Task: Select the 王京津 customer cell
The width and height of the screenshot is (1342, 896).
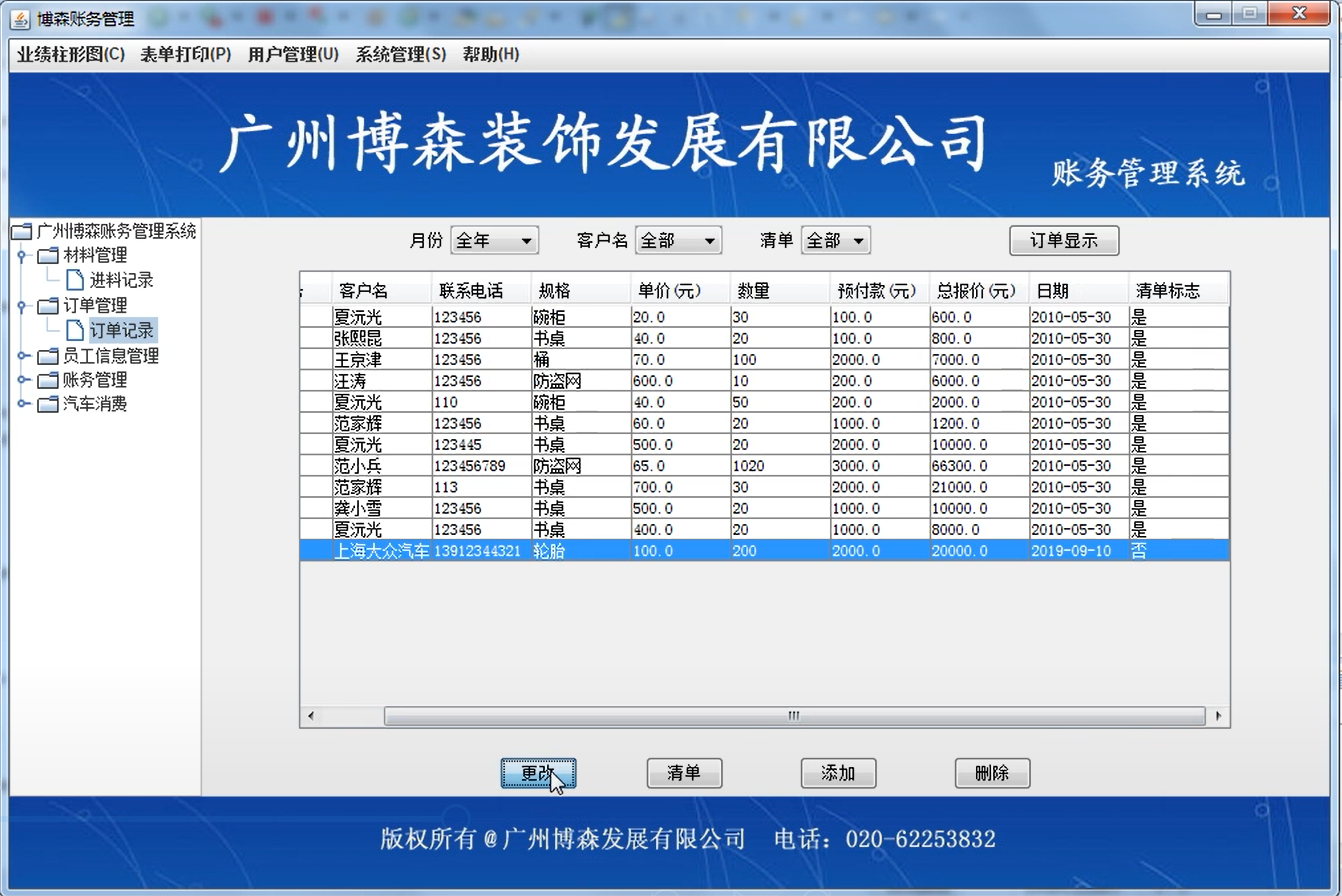Action: pyautogui.click(x=382, y=359)
